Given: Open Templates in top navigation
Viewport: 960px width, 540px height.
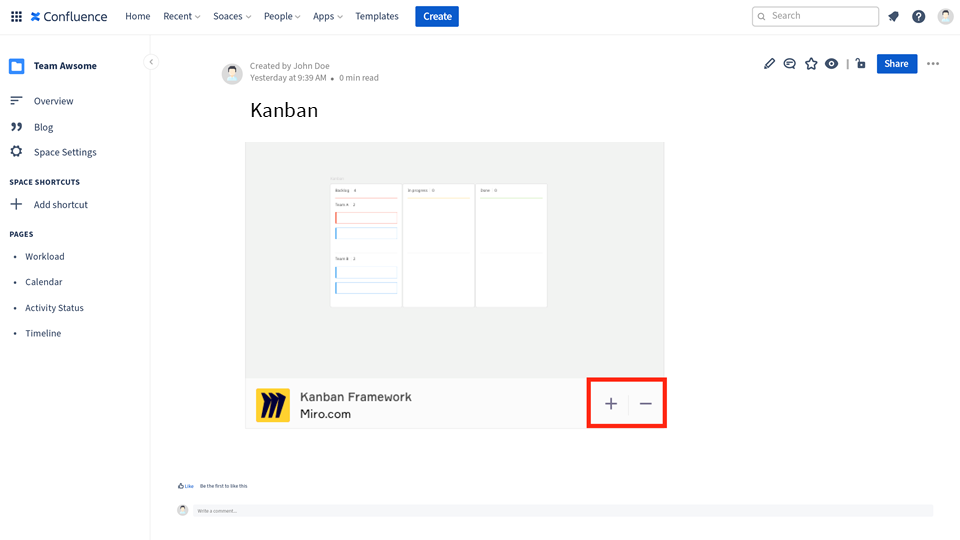Looking at the screenshot, I should click(377, 17).
